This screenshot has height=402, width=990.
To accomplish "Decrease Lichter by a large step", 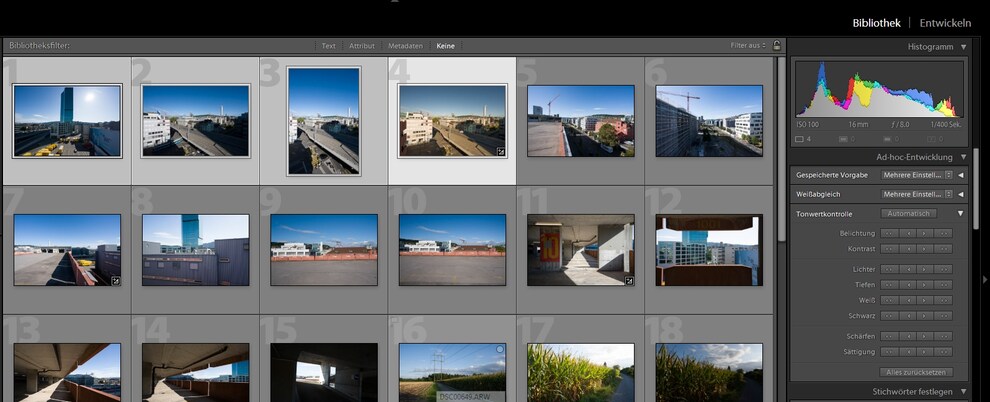I will click(890, 269).
